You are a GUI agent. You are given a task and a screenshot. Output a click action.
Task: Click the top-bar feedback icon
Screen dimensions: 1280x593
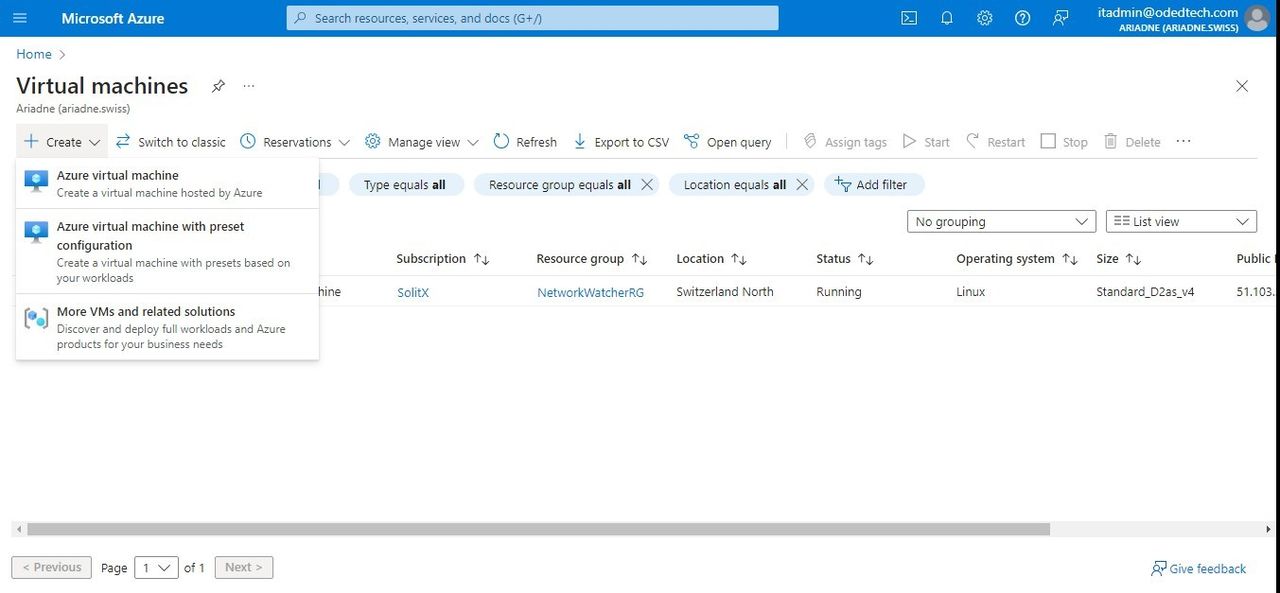coord(1061,18)
